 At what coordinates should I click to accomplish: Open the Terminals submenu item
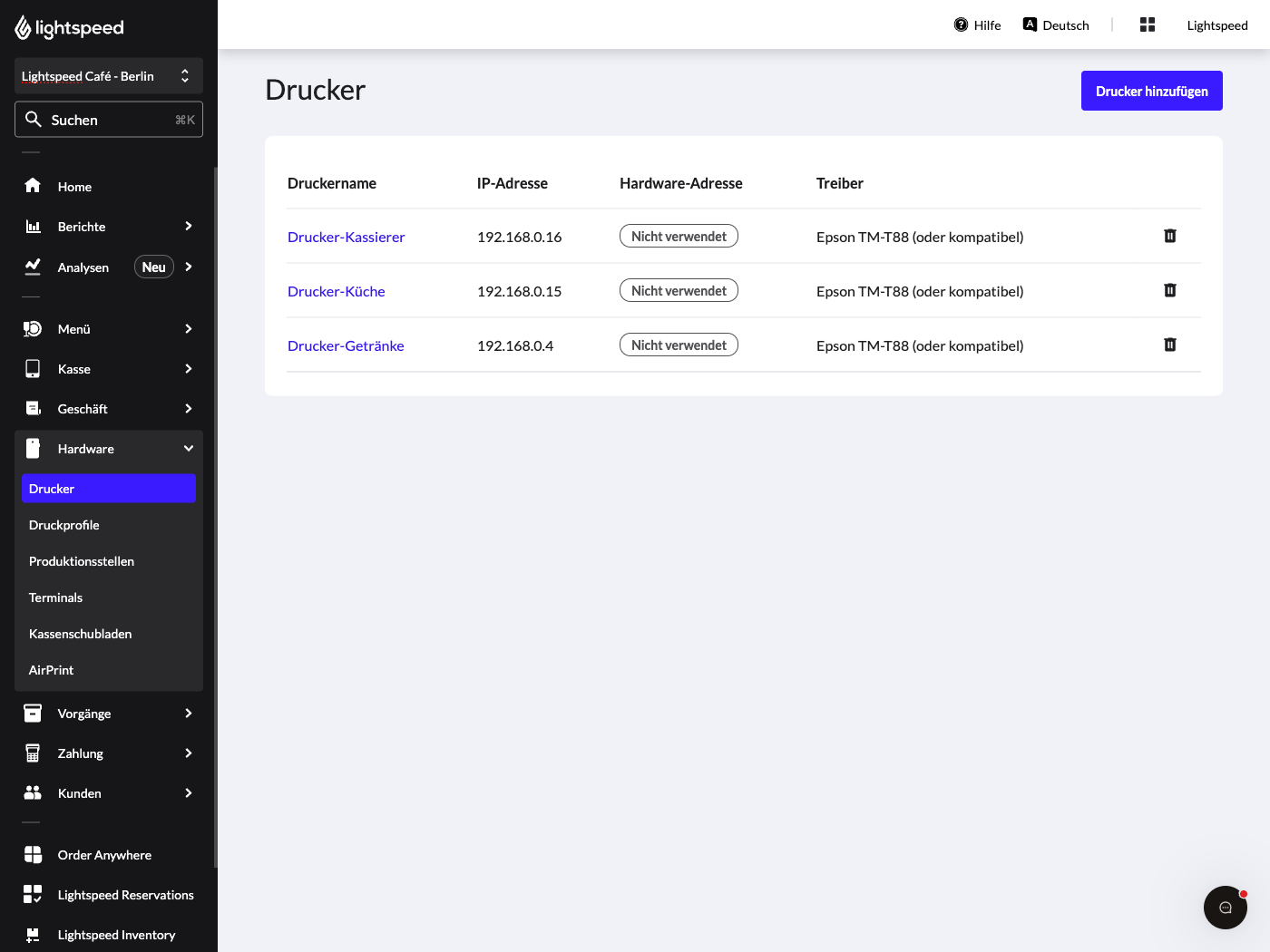[109, 597]
